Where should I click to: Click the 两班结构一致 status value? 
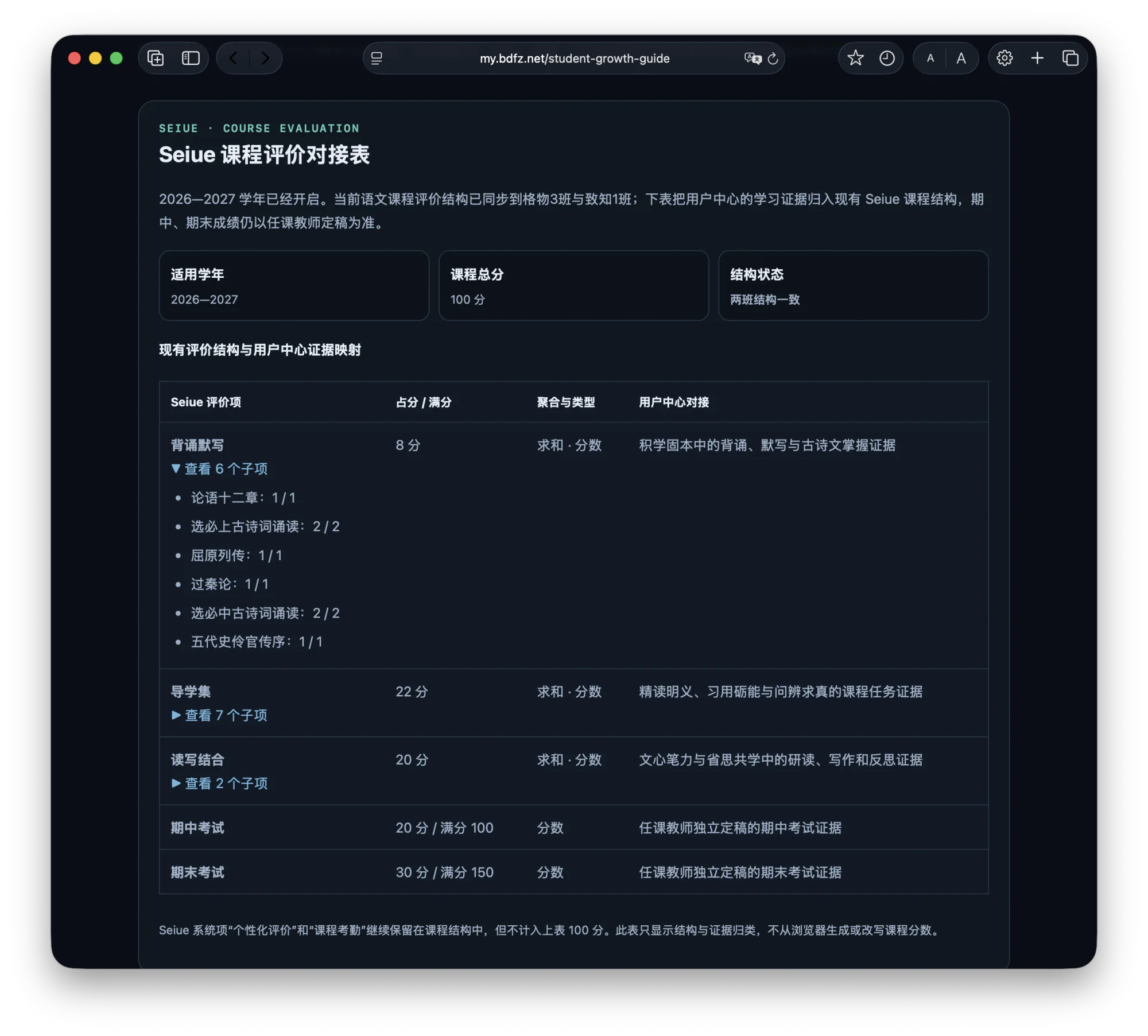765,299
